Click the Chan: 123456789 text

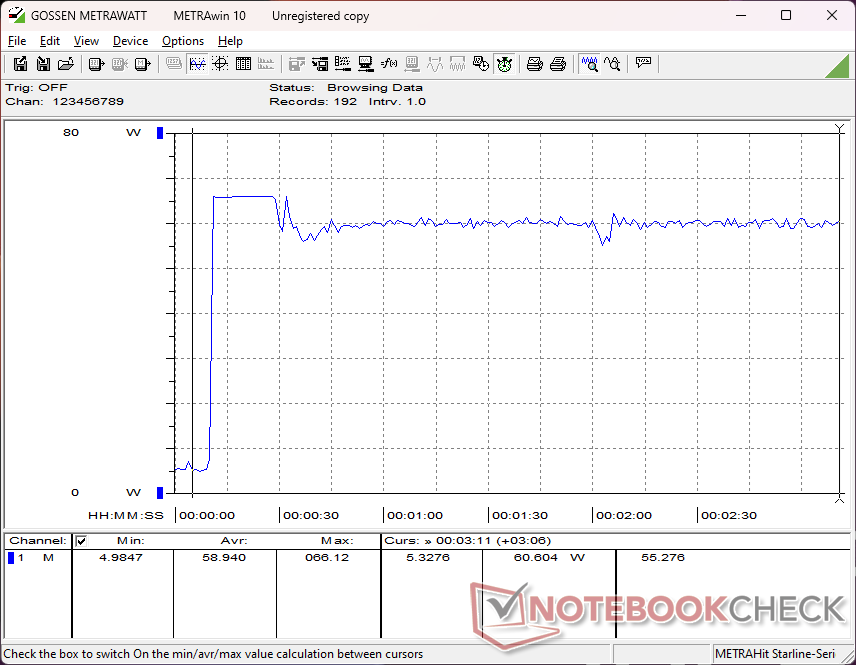64,102
